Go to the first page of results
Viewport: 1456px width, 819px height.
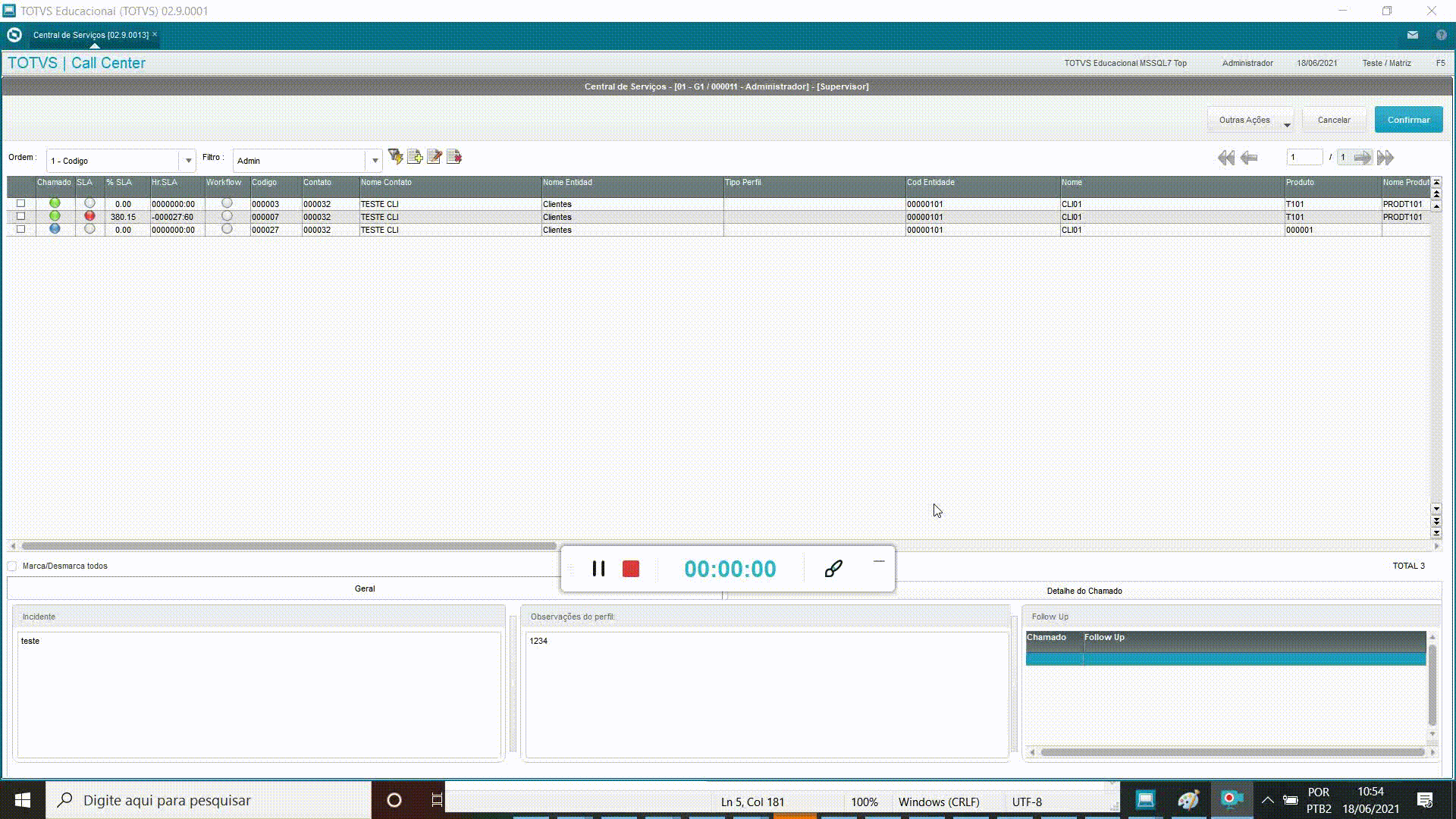[1225, 158]
